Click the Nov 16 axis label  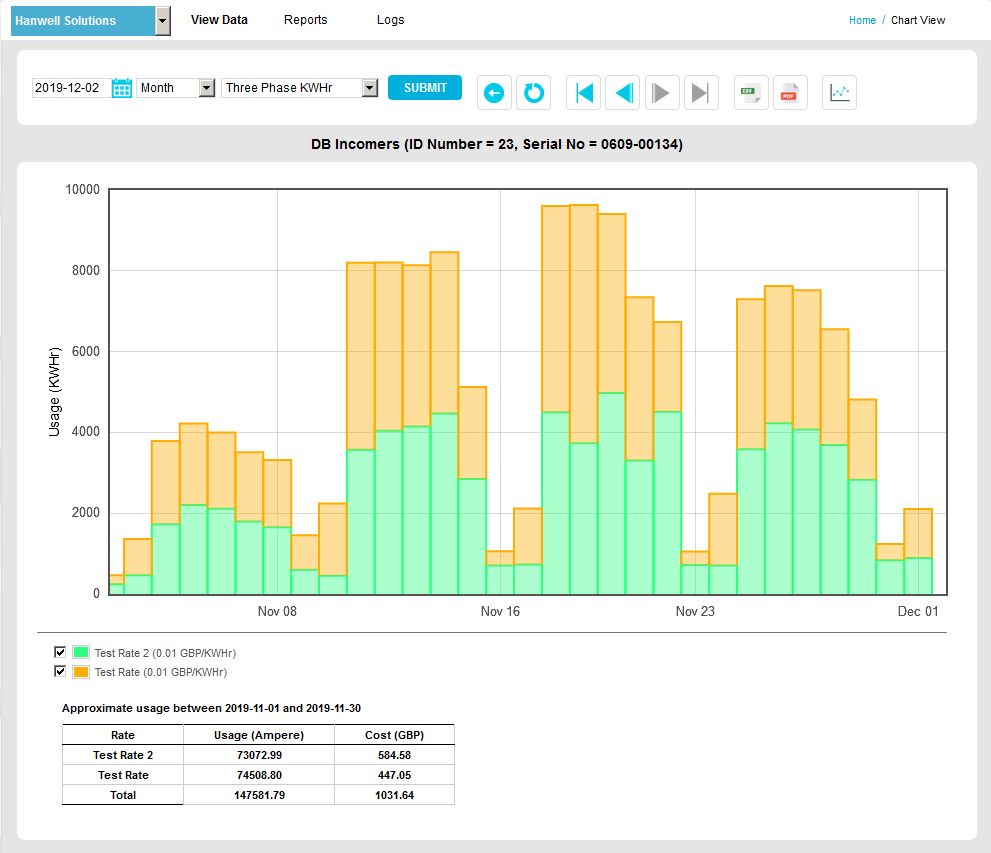[x=500, y=611]
